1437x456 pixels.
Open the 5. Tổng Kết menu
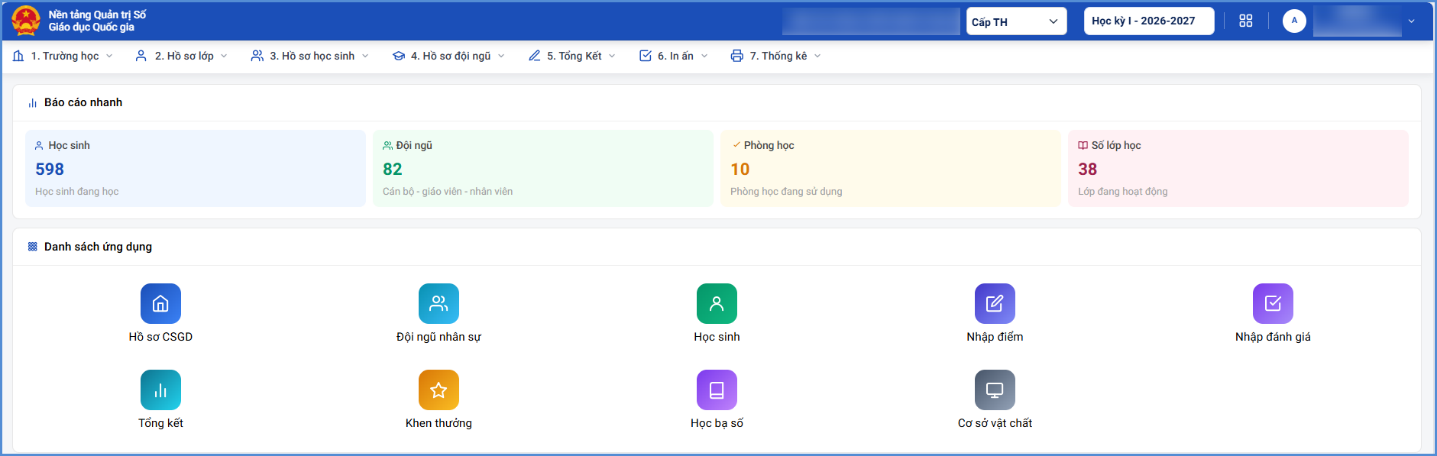click(573, 56)
